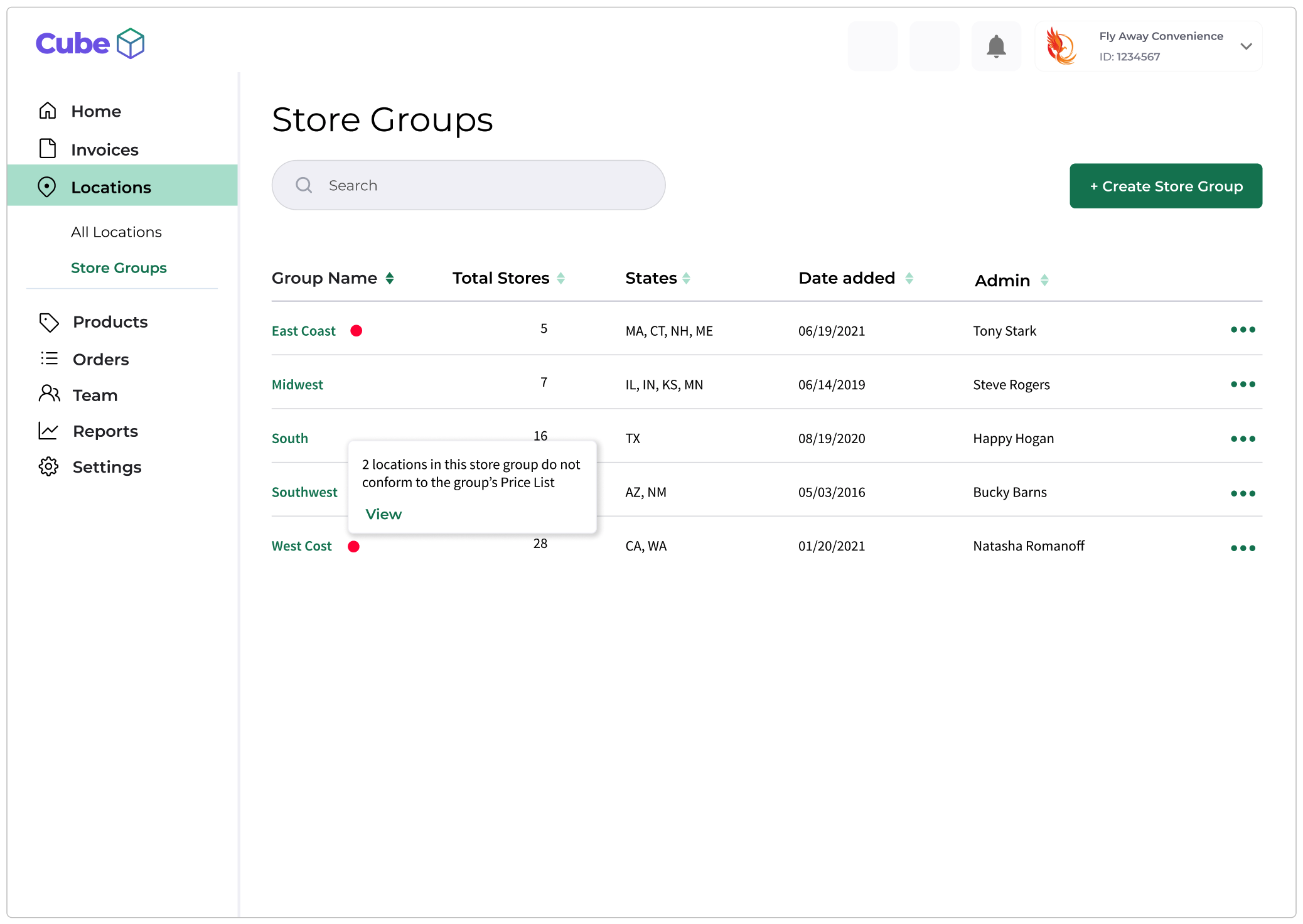Click first blank header button left of bell
The width and height of the screenshot is (1303, 924).
point(872,46)
